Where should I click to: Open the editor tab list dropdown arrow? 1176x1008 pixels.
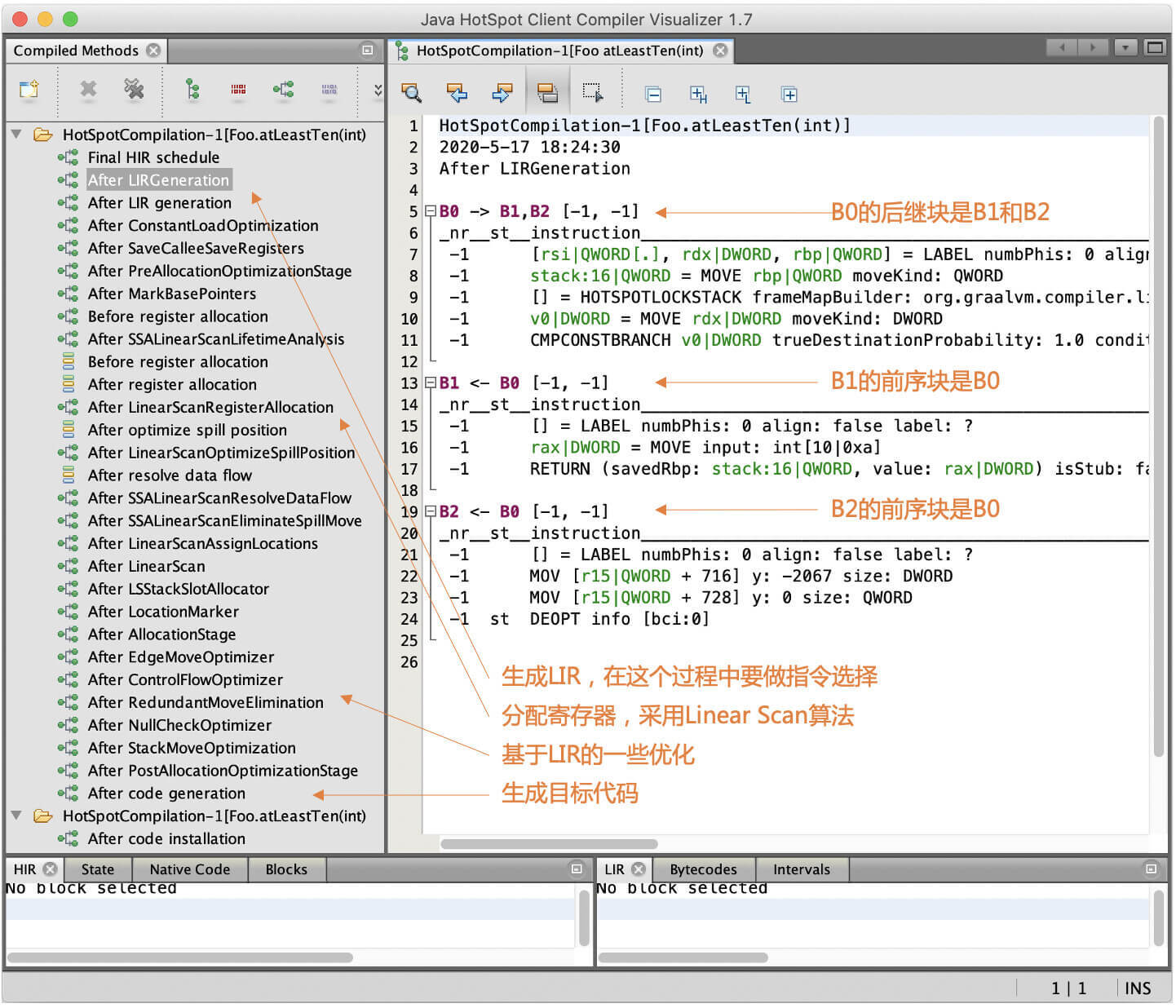point(1125,48)
